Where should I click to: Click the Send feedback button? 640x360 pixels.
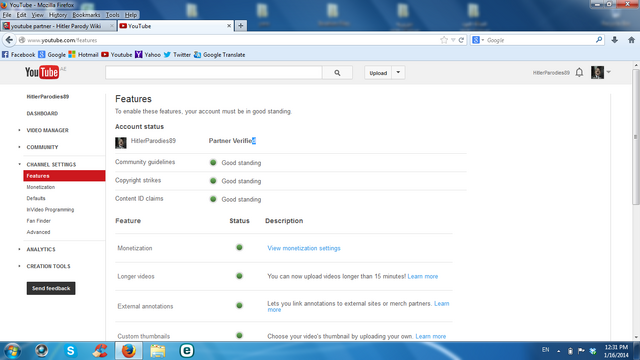(51, 288)
